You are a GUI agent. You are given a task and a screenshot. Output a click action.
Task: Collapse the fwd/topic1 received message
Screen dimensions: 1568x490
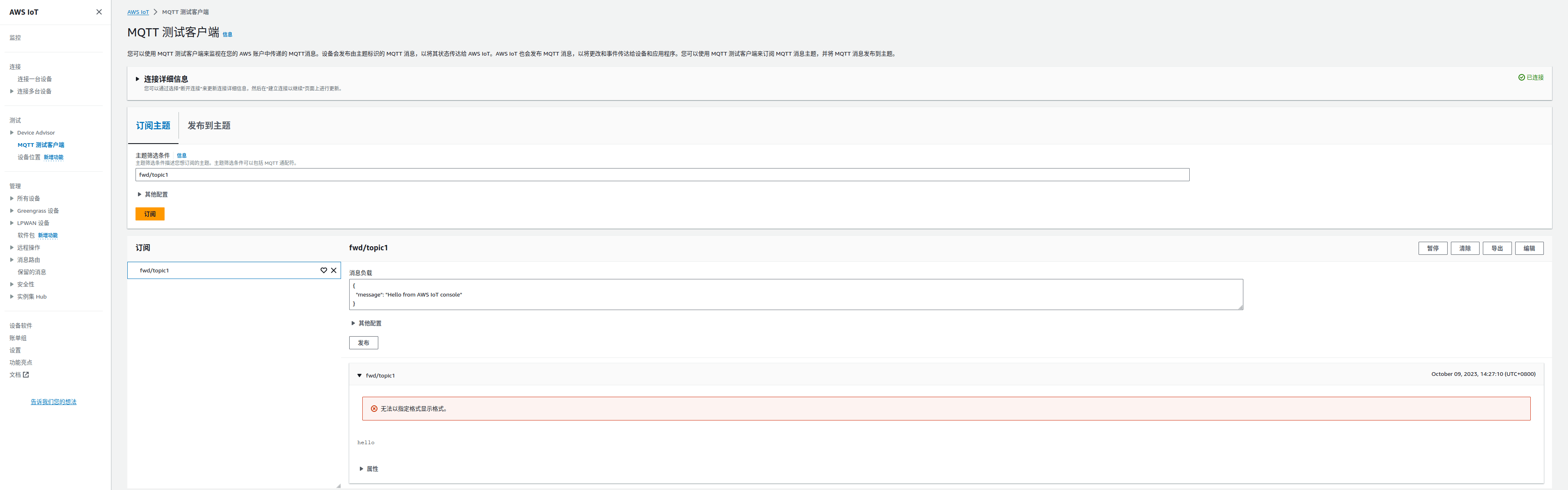pos(359,376)
